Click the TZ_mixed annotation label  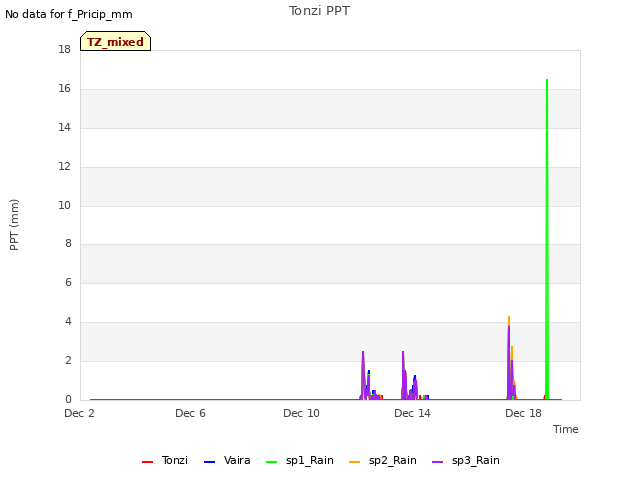(116, 42)
